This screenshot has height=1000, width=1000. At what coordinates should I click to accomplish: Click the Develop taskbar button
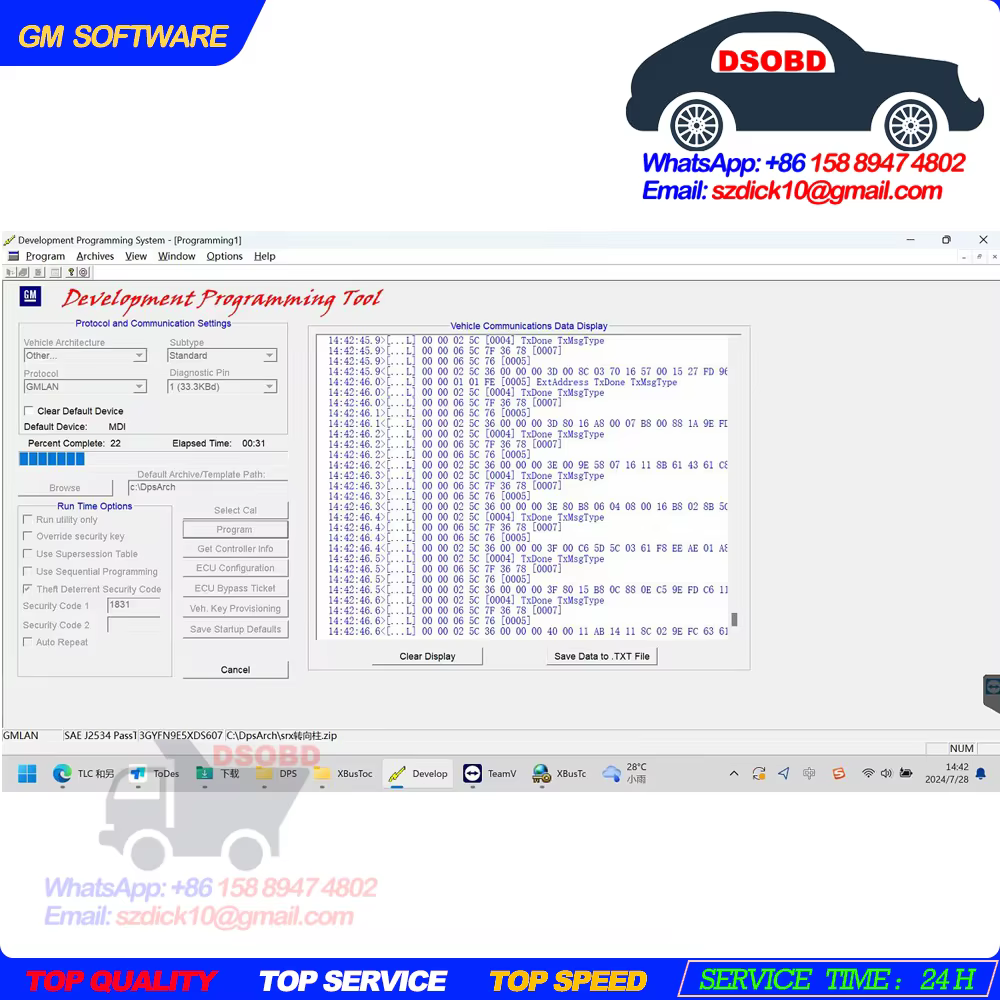click(x=418, y=774)
